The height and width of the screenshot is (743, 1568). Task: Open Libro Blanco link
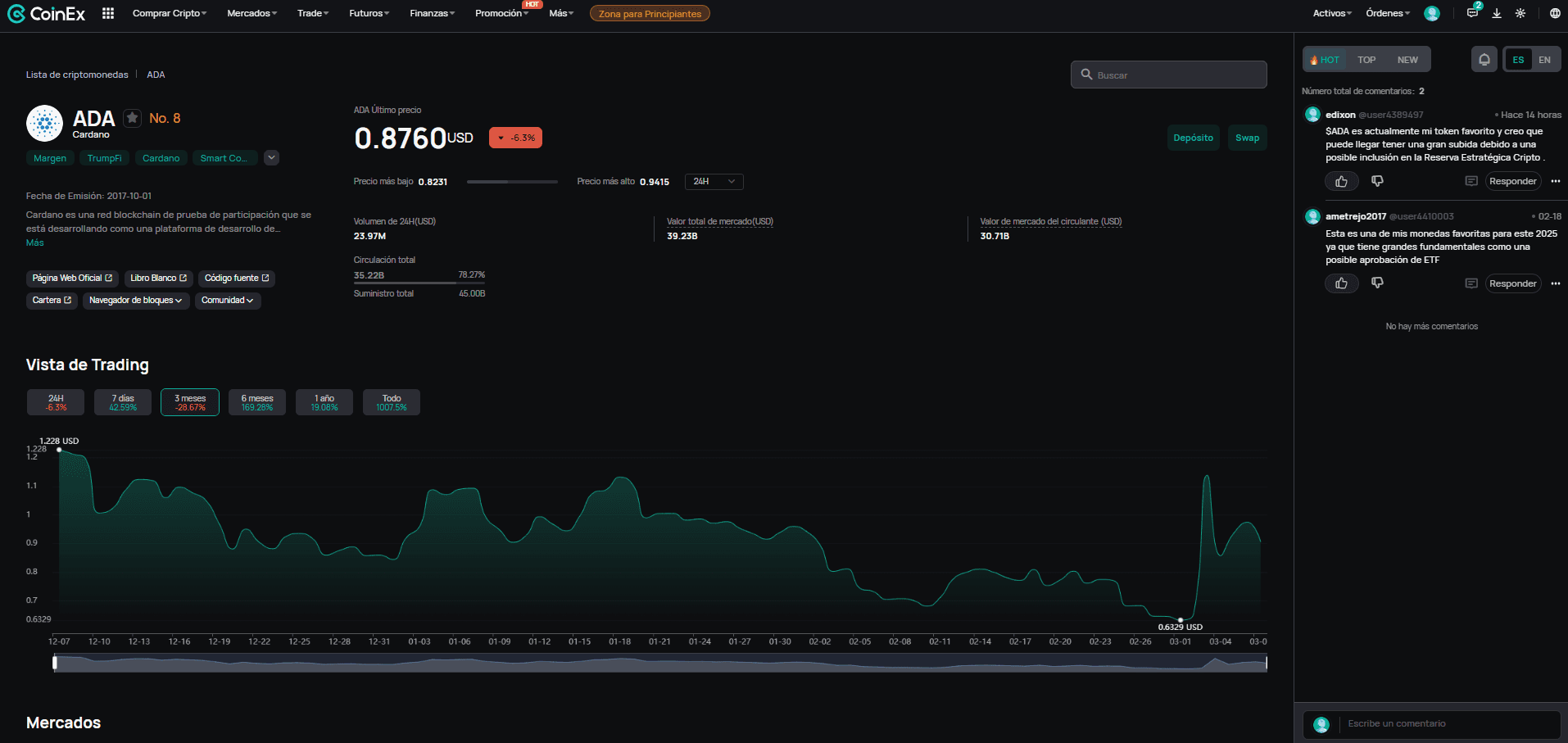coord(159,279)
